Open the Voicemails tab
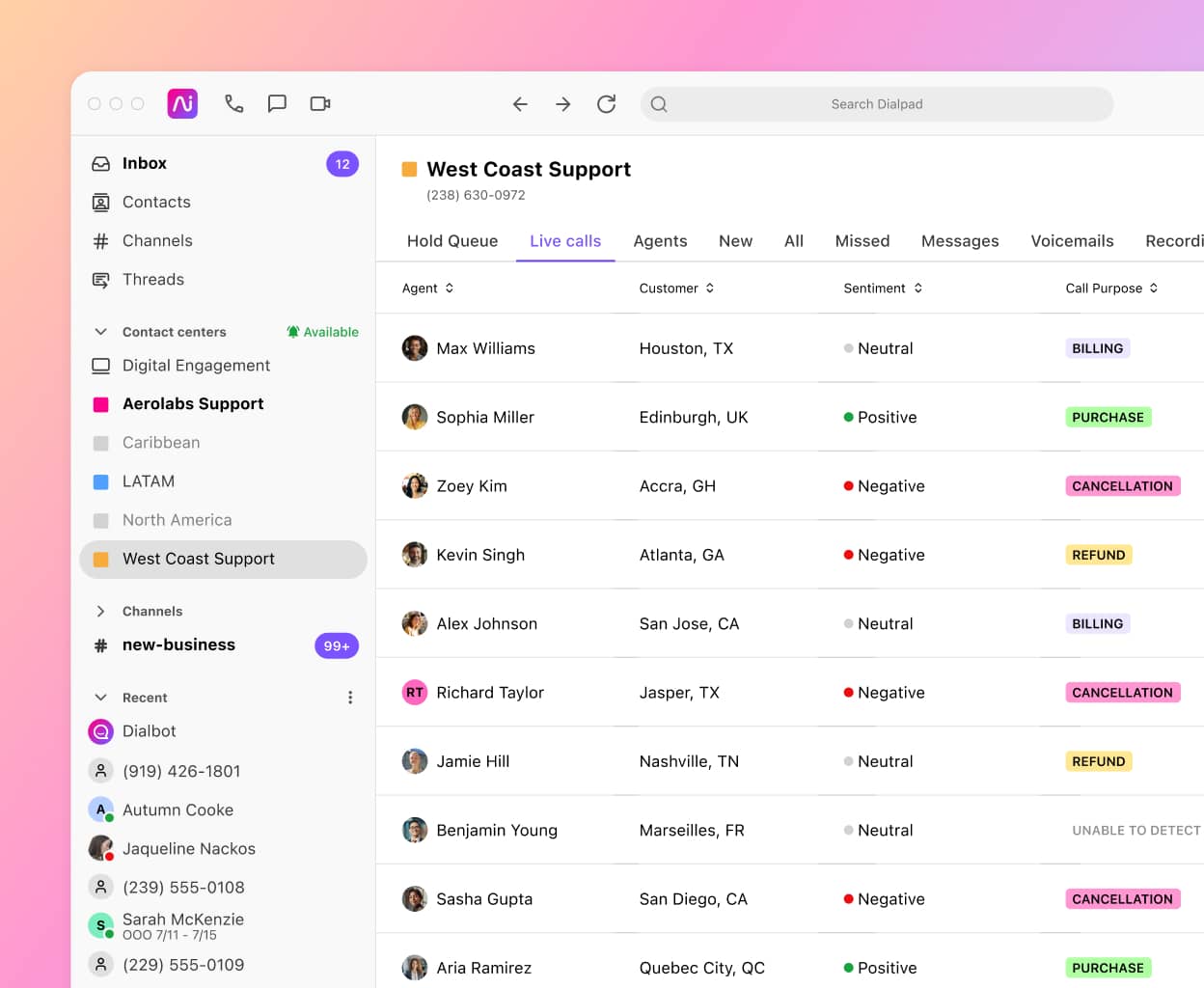The height and width of the screenshot is (988, 1204). click(1072, 241)
